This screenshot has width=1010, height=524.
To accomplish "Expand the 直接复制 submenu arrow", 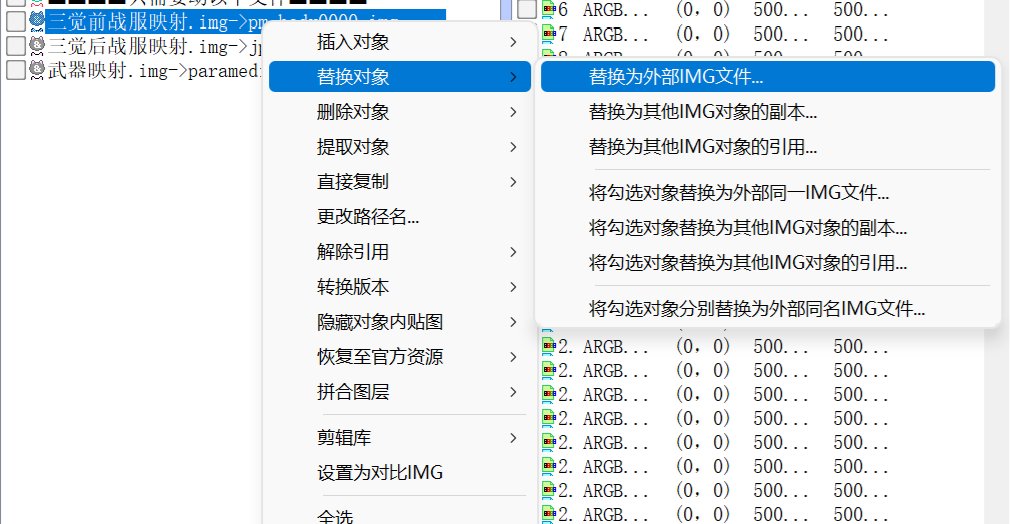I will click(513, 182).
